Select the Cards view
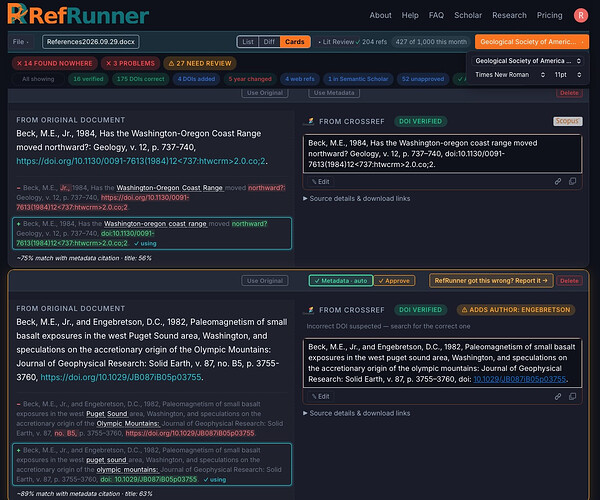This screenshot has width=600, height=500. coord(295,42)
